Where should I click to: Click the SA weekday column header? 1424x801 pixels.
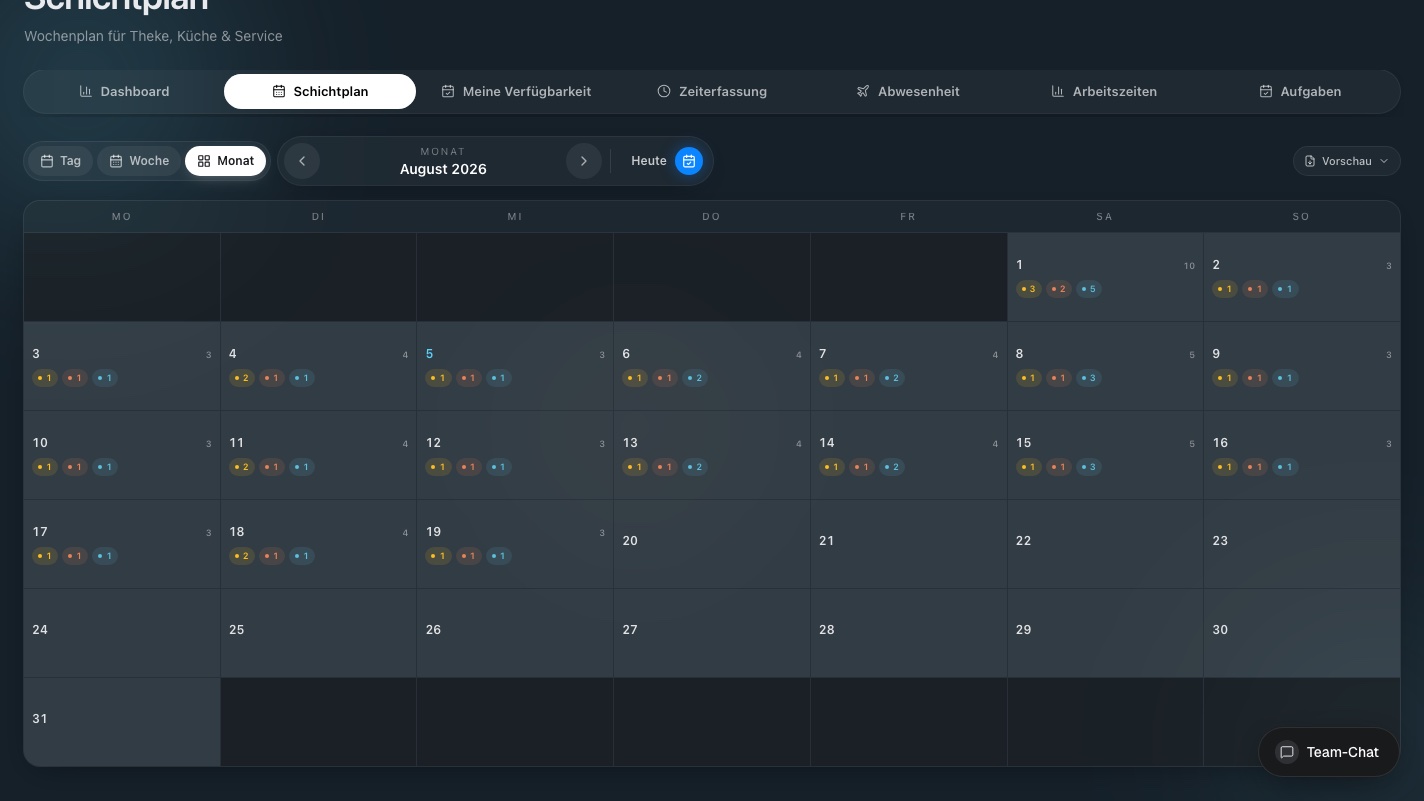pos(1104,217)
